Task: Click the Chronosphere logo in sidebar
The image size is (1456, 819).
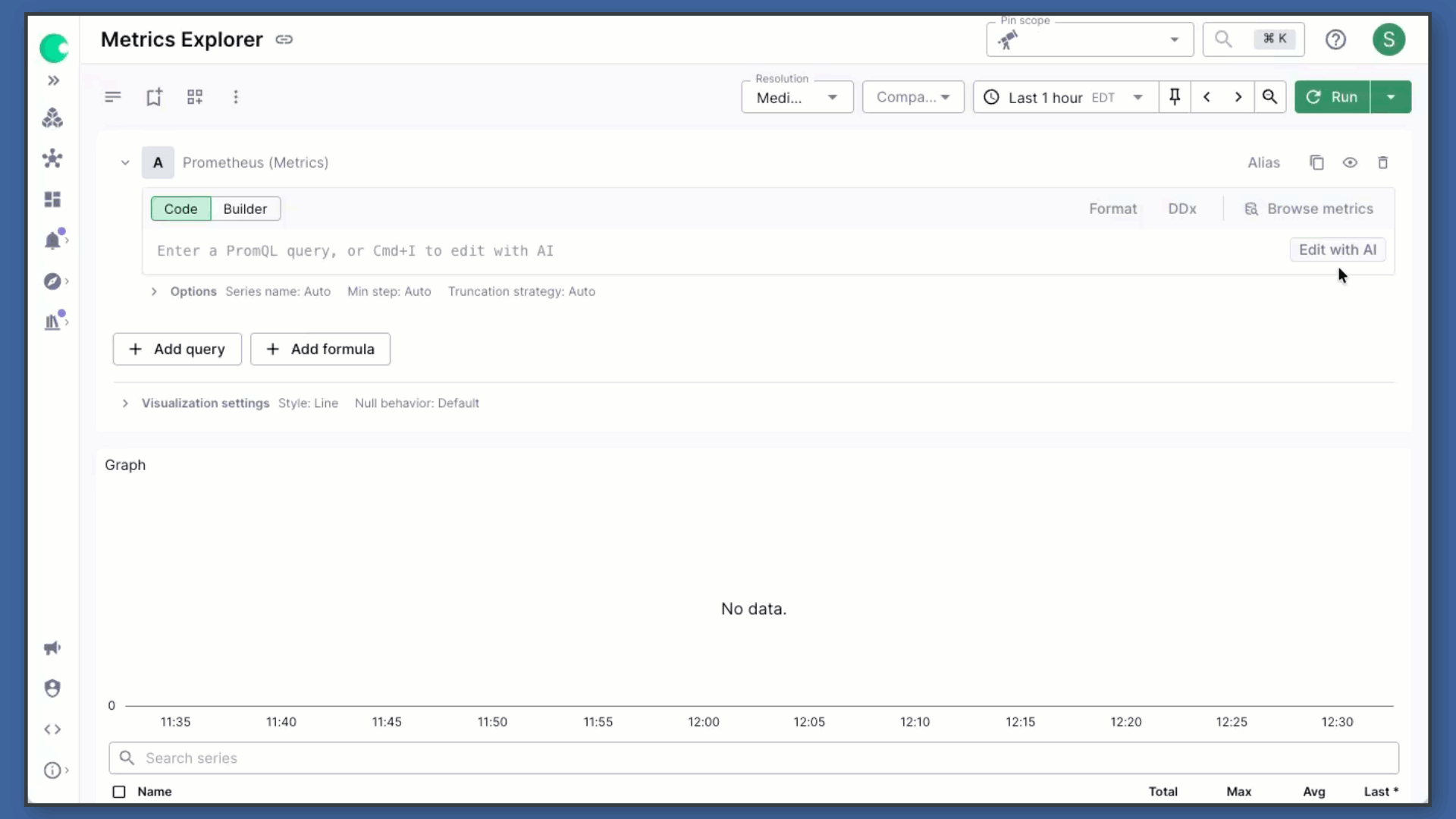Action: (54, 48)
